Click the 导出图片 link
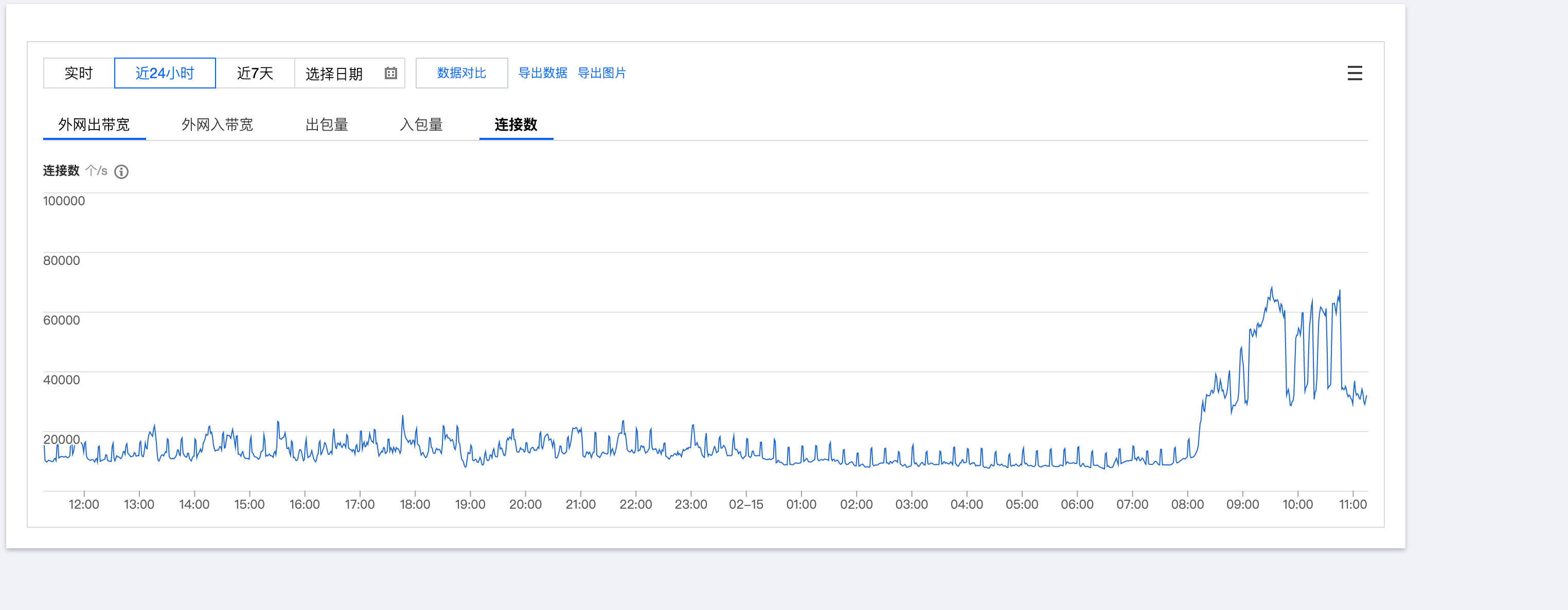Screen dimensions: 1568x610 [601, 73]
